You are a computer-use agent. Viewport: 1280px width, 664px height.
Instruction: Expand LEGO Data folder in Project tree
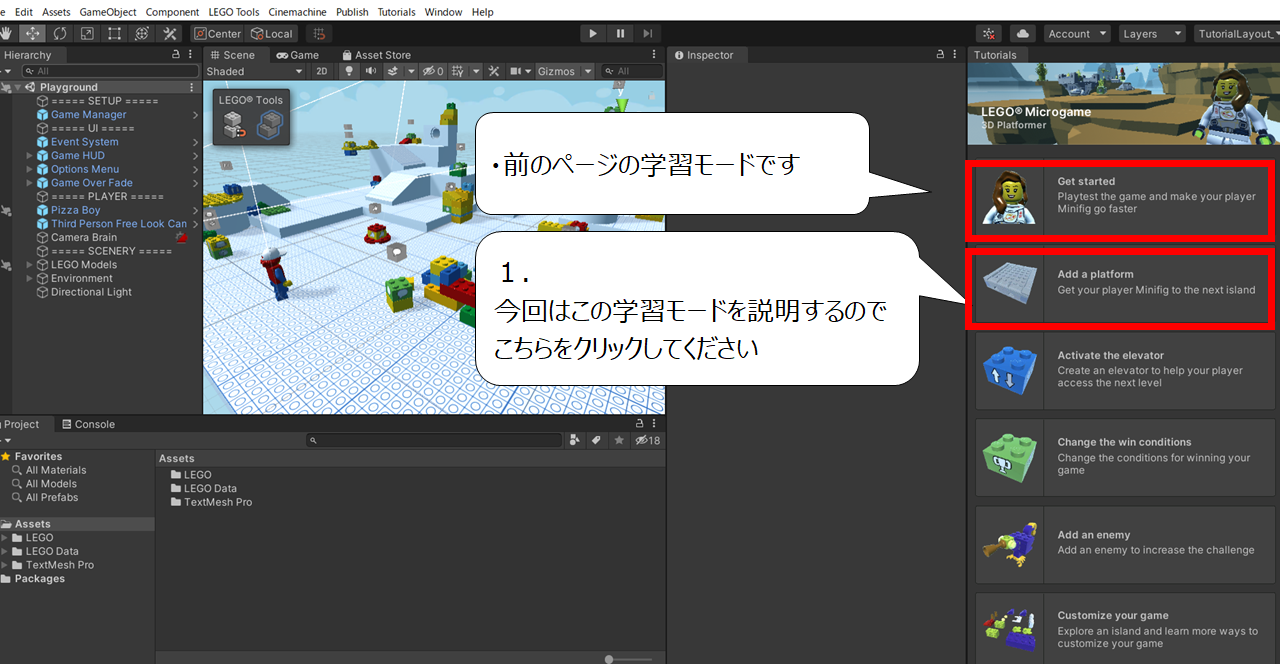click(5, 551)
